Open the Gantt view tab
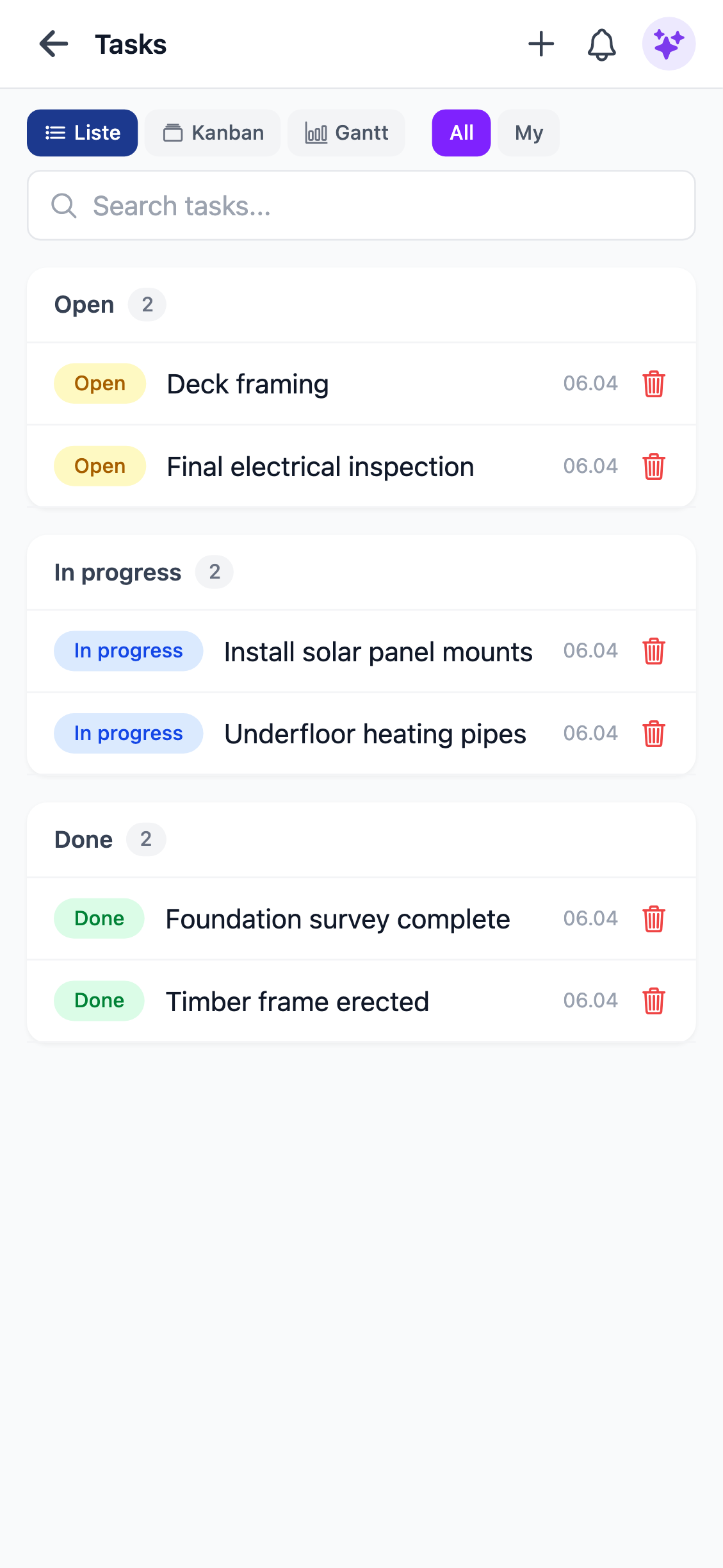723x1568 pixels. pos(346,133)
